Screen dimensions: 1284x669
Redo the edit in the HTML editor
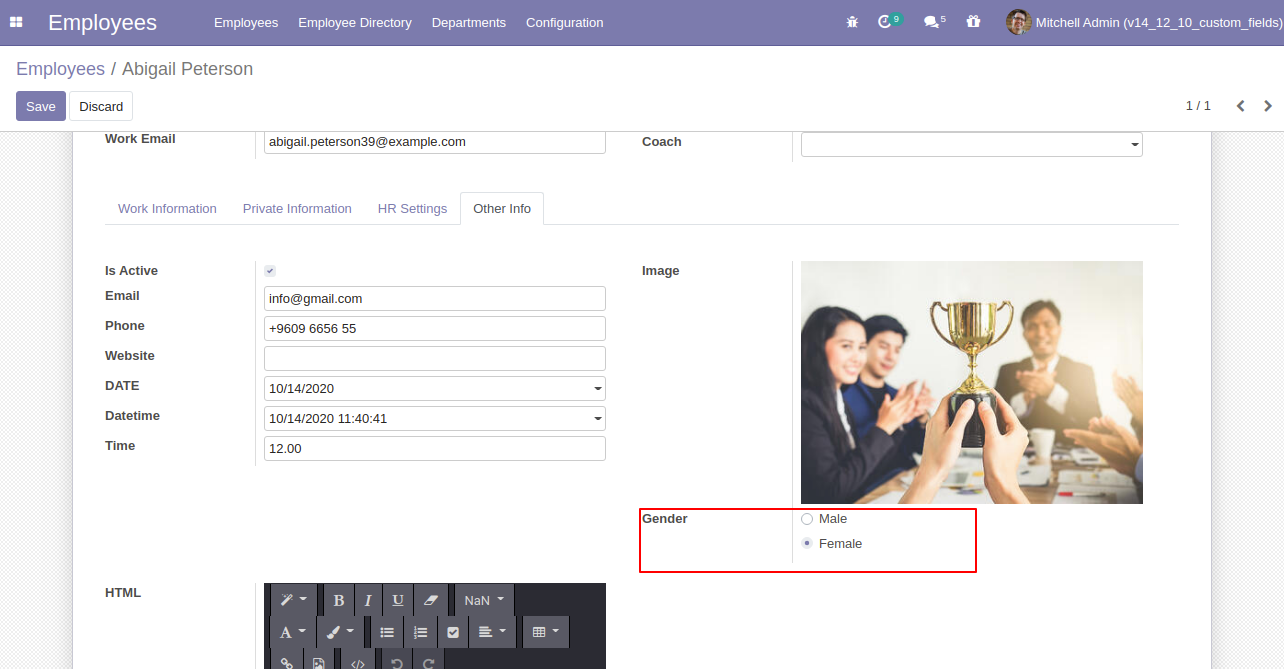pos(429,661)
